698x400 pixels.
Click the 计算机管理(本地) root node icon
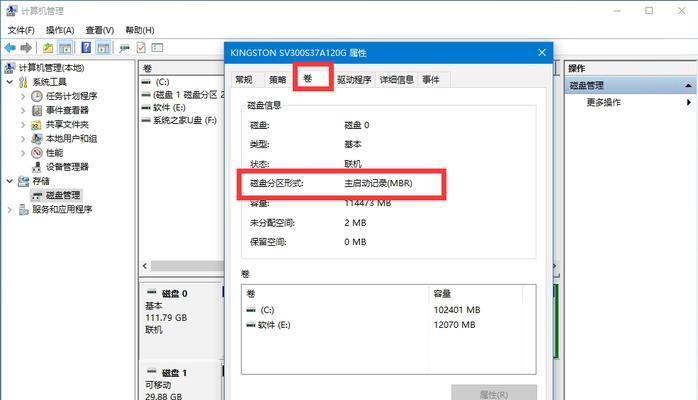tap(10, 68)
